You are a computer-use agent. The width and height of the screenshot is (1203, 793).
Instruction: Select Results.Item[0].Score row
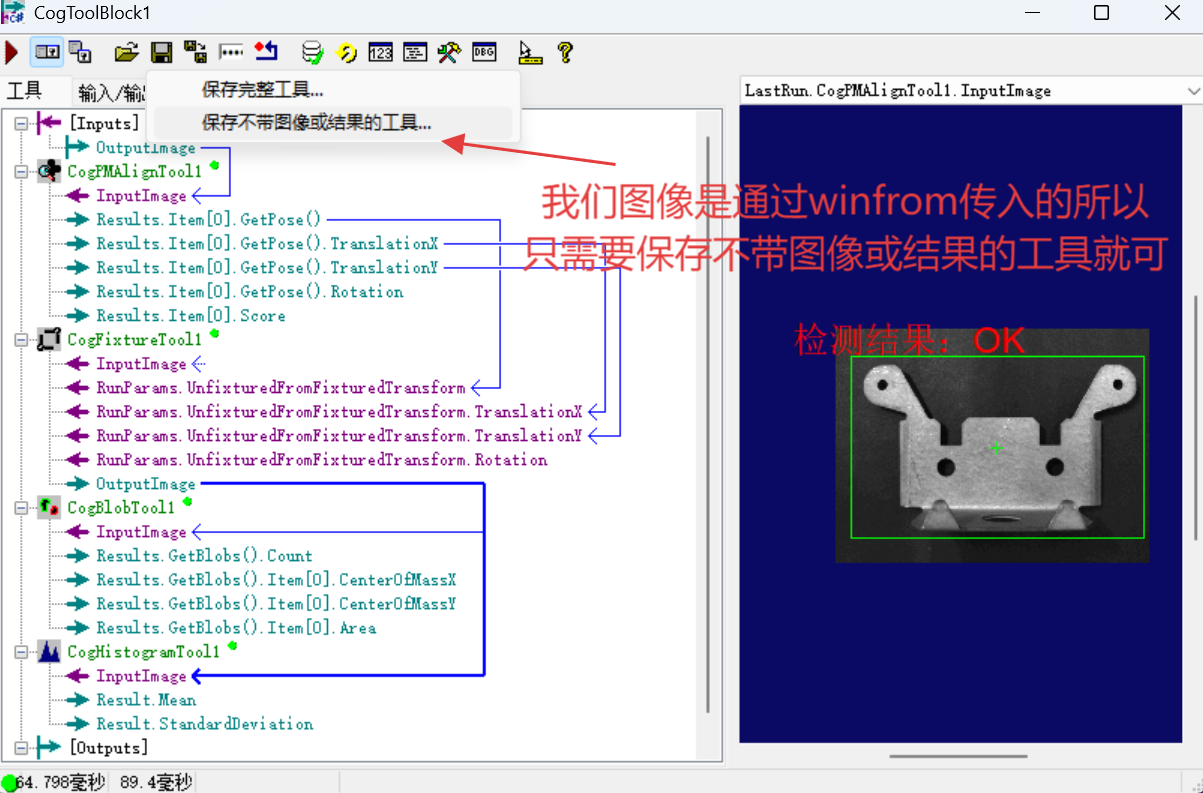coord(191,316)
